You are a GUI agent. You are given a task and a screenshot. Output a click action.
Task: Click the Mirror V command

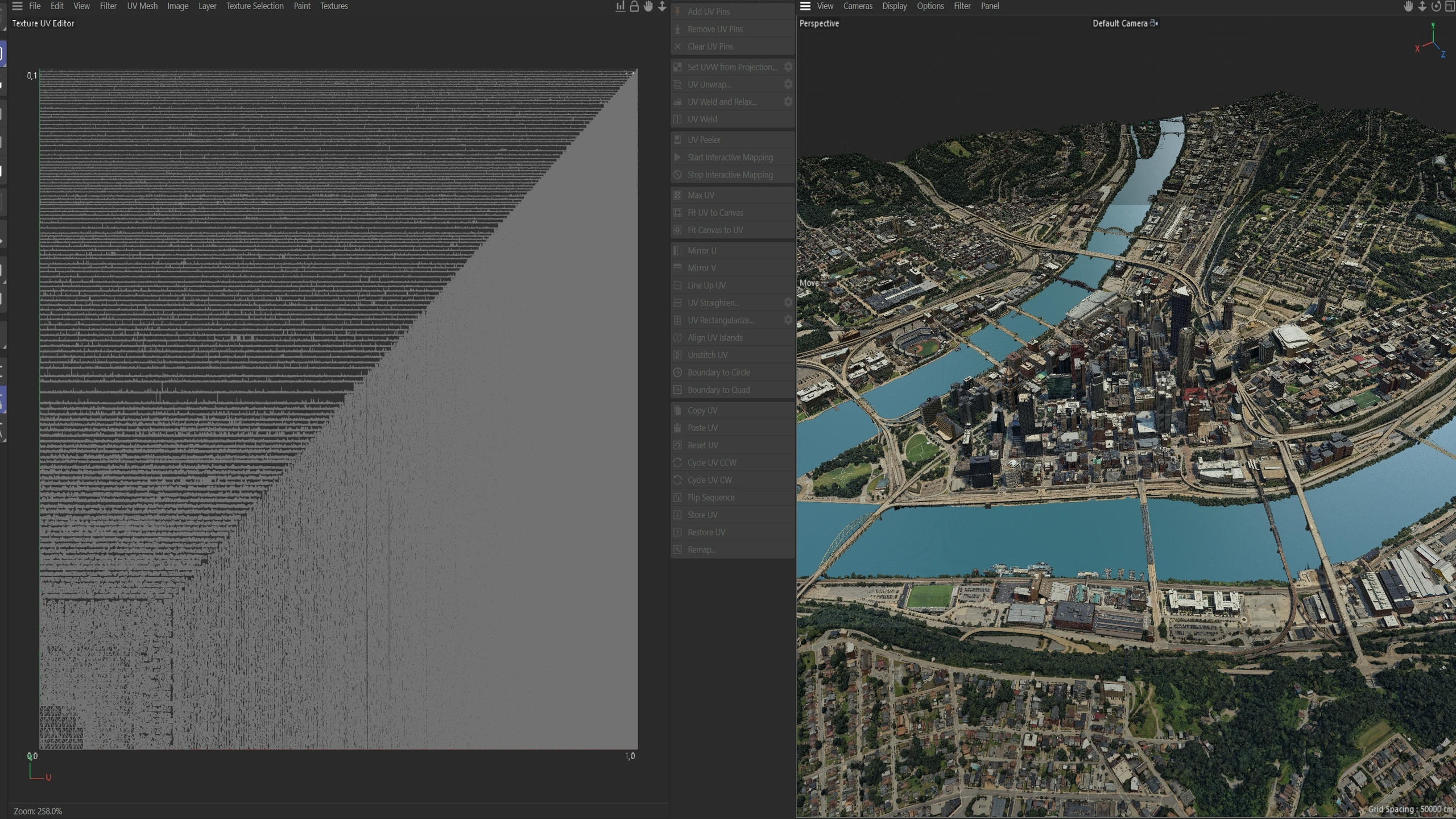coord(733,268)
